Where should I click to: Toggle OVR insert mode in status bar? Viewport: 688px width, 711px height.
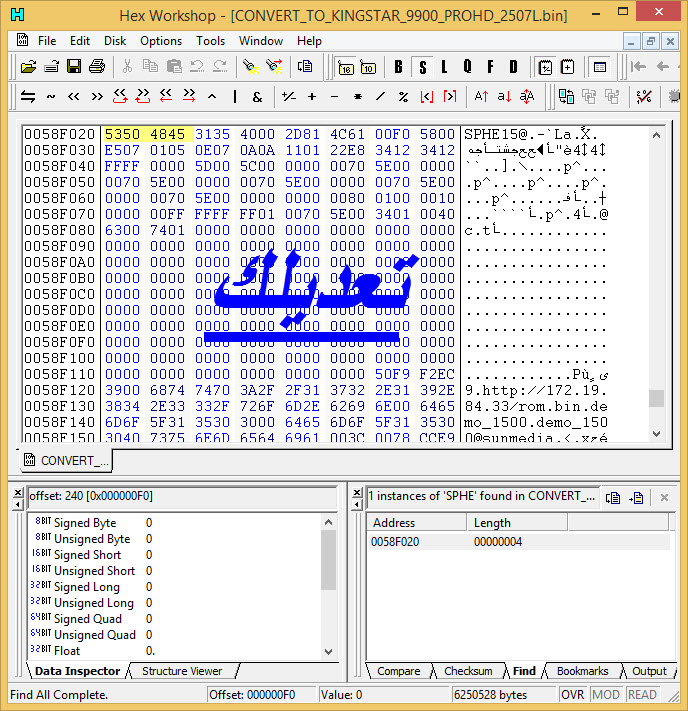pos(573,695)
